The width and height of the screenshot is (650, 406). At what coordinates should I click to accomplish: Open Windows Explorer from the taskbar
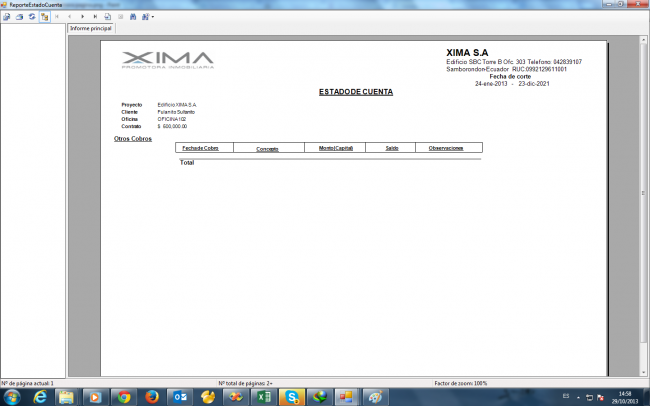pyautogui.click(x=66, y=397)
